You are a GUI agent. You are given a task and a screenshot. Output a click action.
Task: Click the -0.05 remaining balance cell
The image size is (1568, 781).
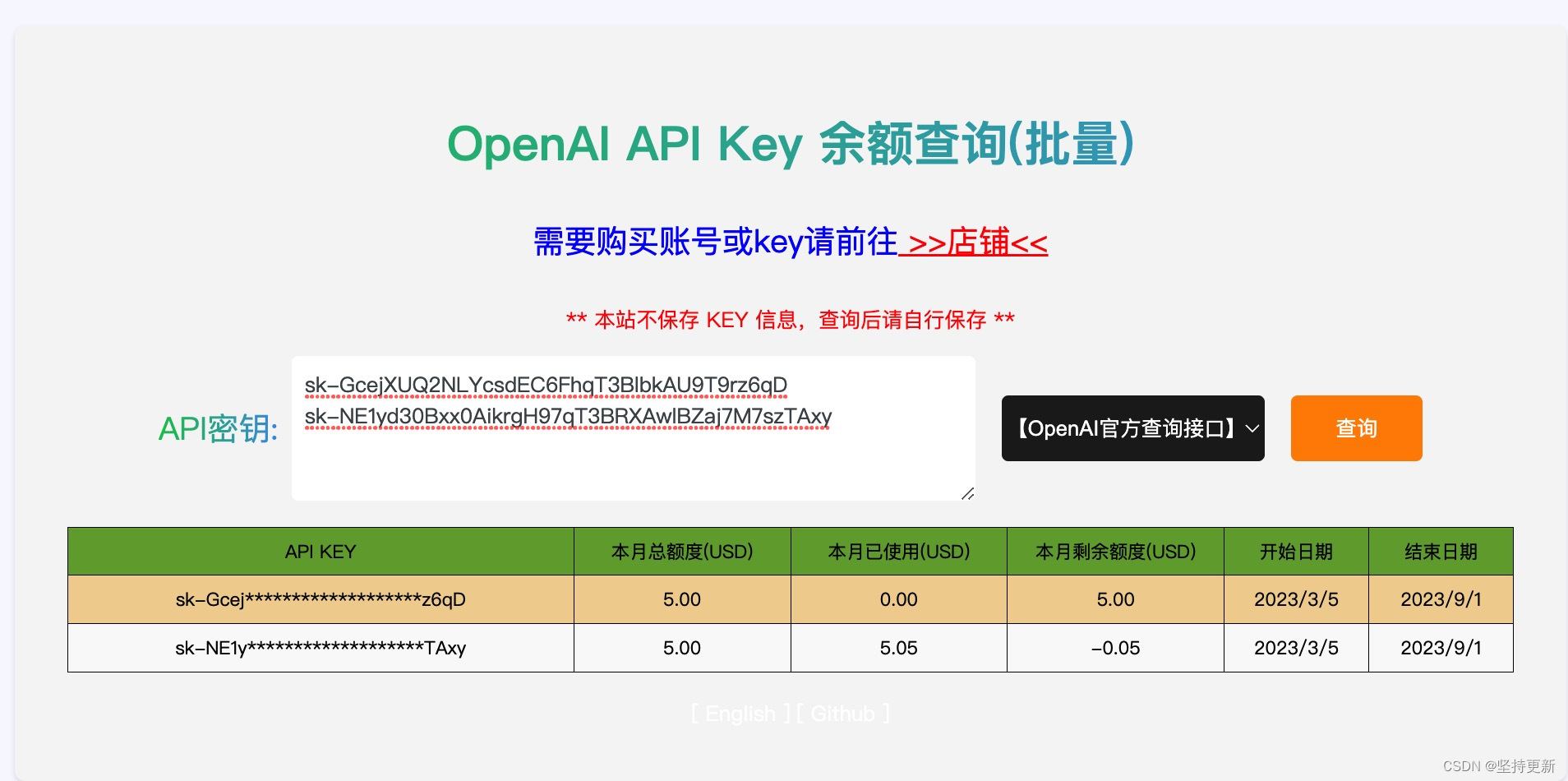pyautogui.click(x=1115, y=648)
